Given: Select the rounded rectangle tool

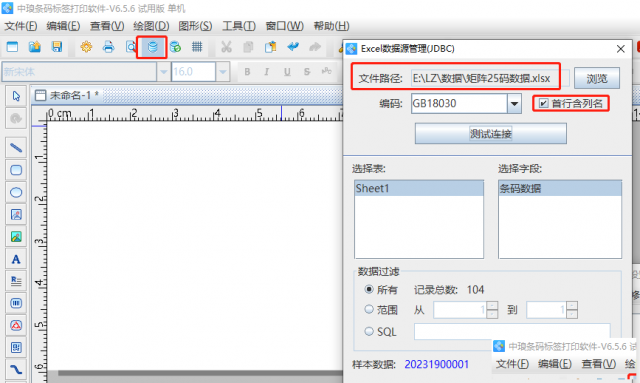Looking at the screenshot, I should (x=16, y=170).
